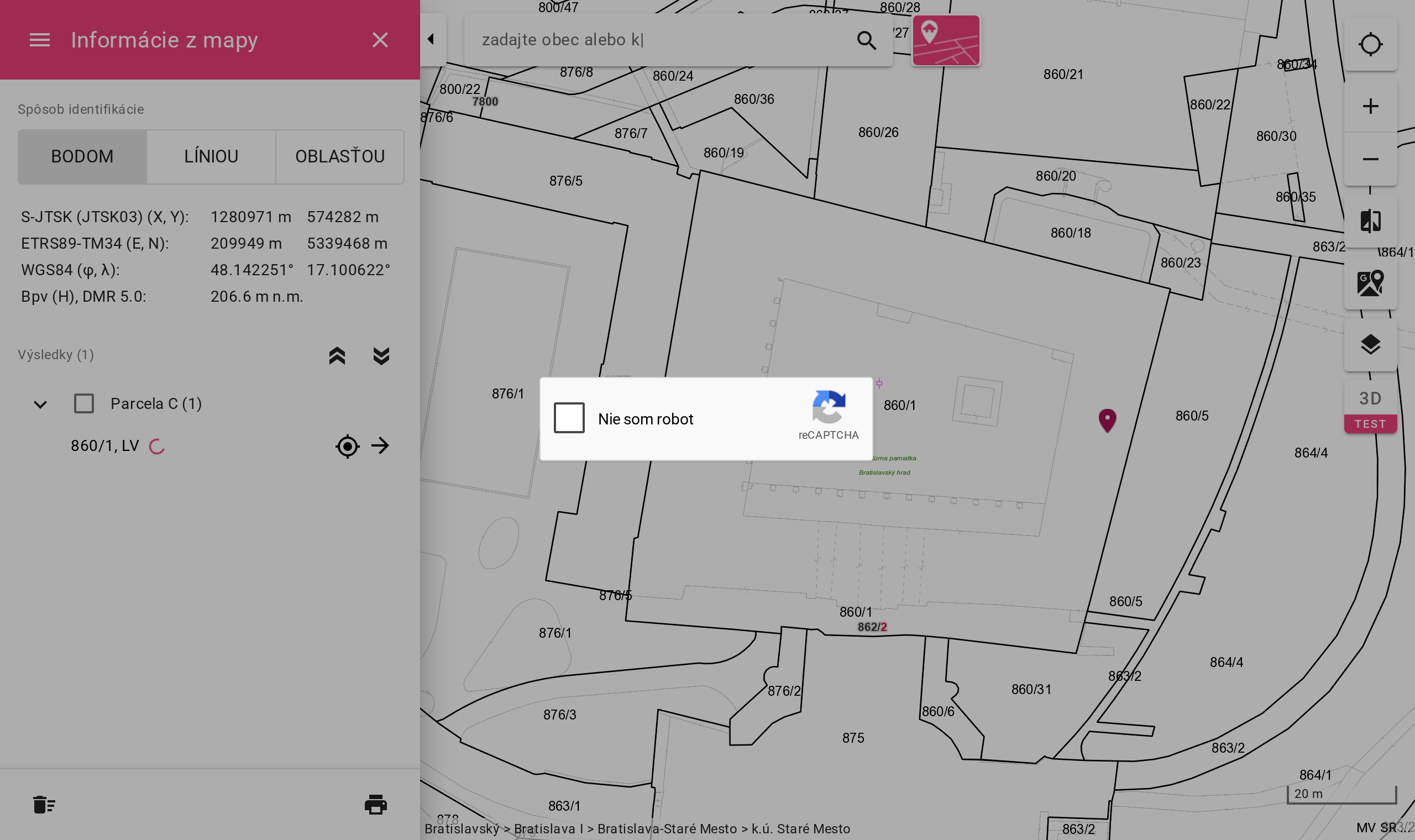This screenshot has height=840, width=1415.
Task: Open the hamburger main menu
Action: point(40,40)
